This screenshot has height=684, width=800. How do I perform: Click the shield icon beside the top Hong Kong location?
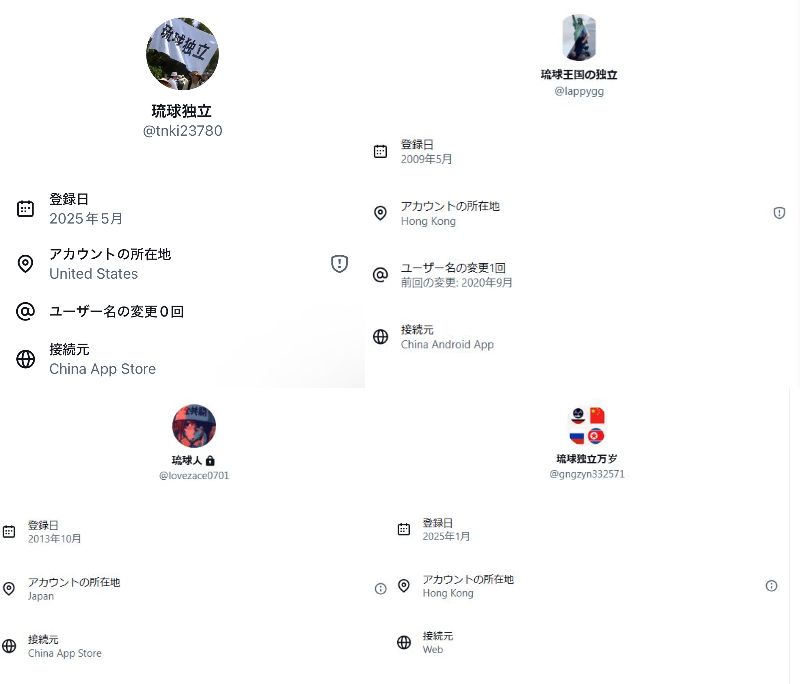[779, 213]
